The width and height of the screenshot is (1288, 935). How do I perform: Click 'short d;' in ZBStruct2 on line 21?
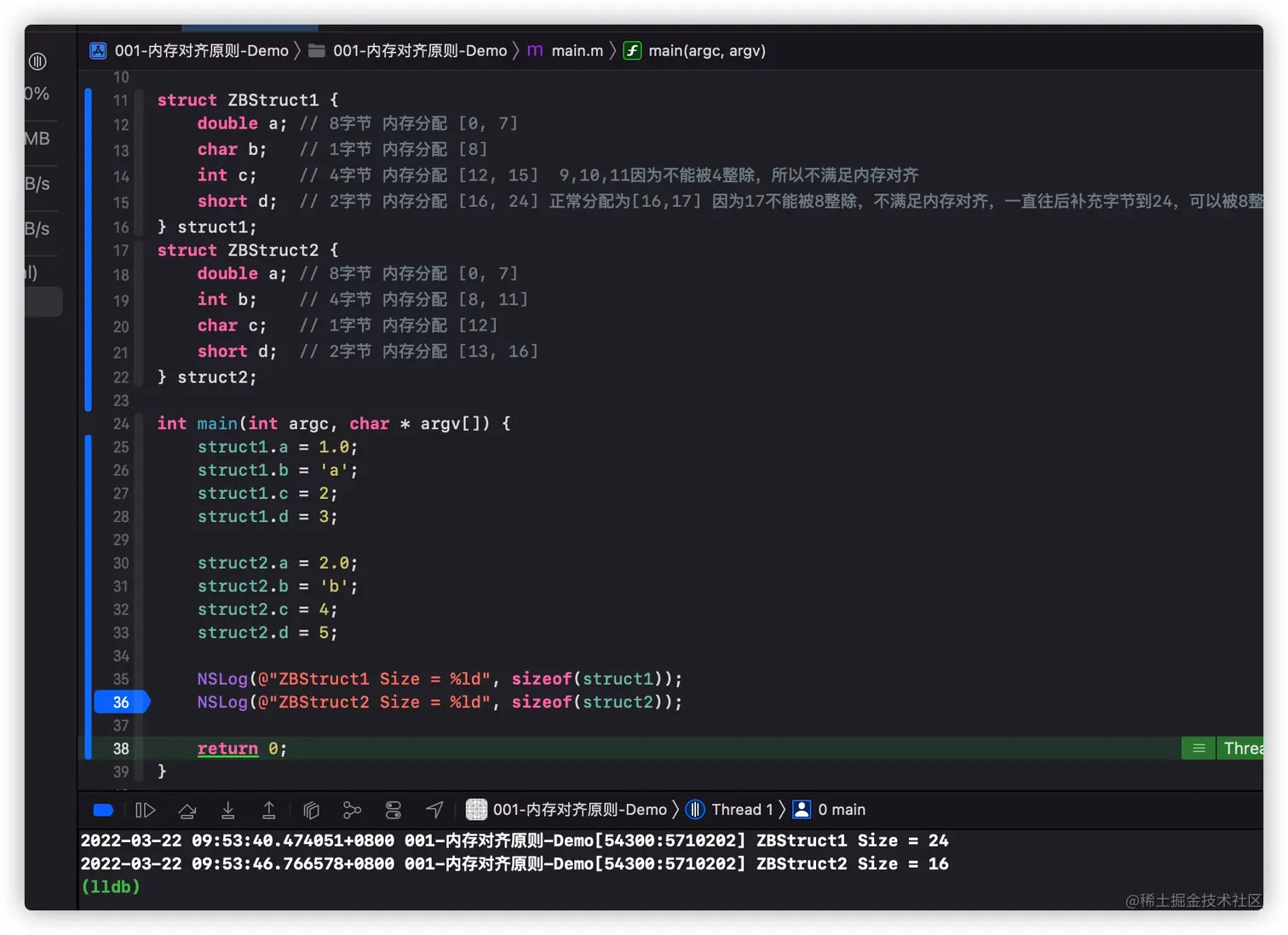237,352
